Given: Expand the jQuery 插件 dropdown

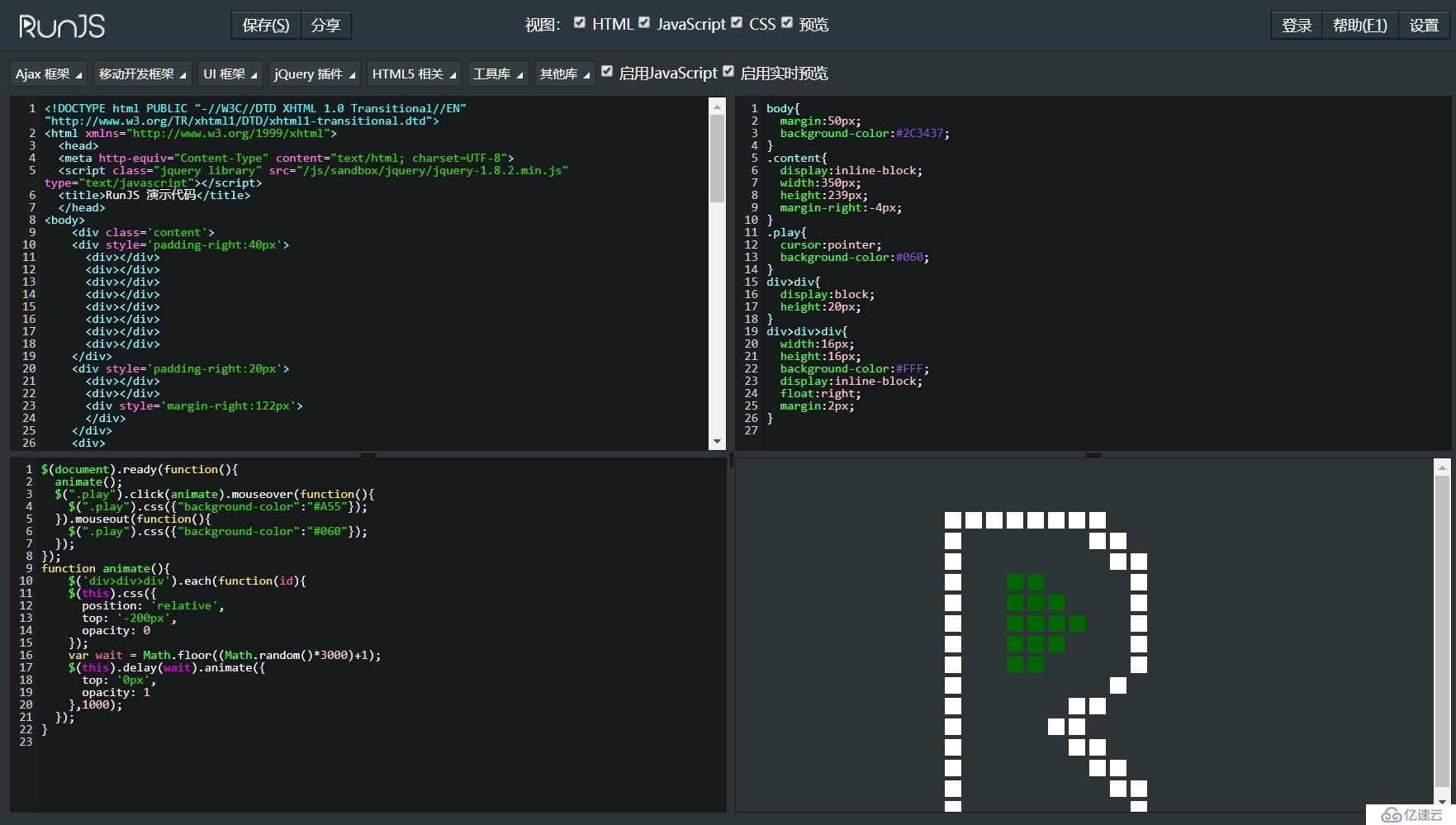Looking at the screenshot, I should click(315, 73).
